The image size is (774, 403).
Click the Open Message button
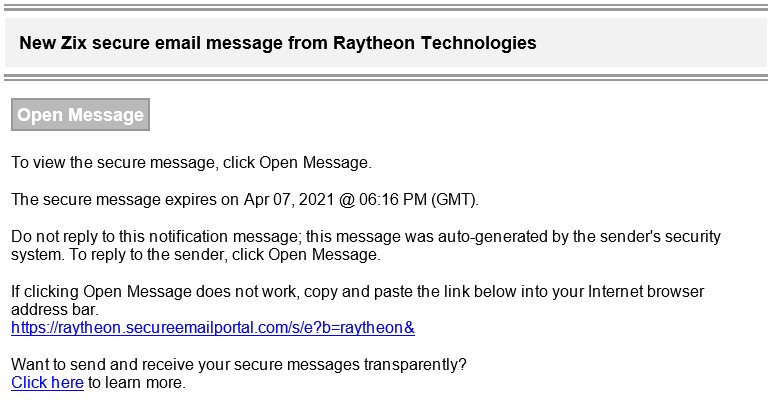coord(80,115)
